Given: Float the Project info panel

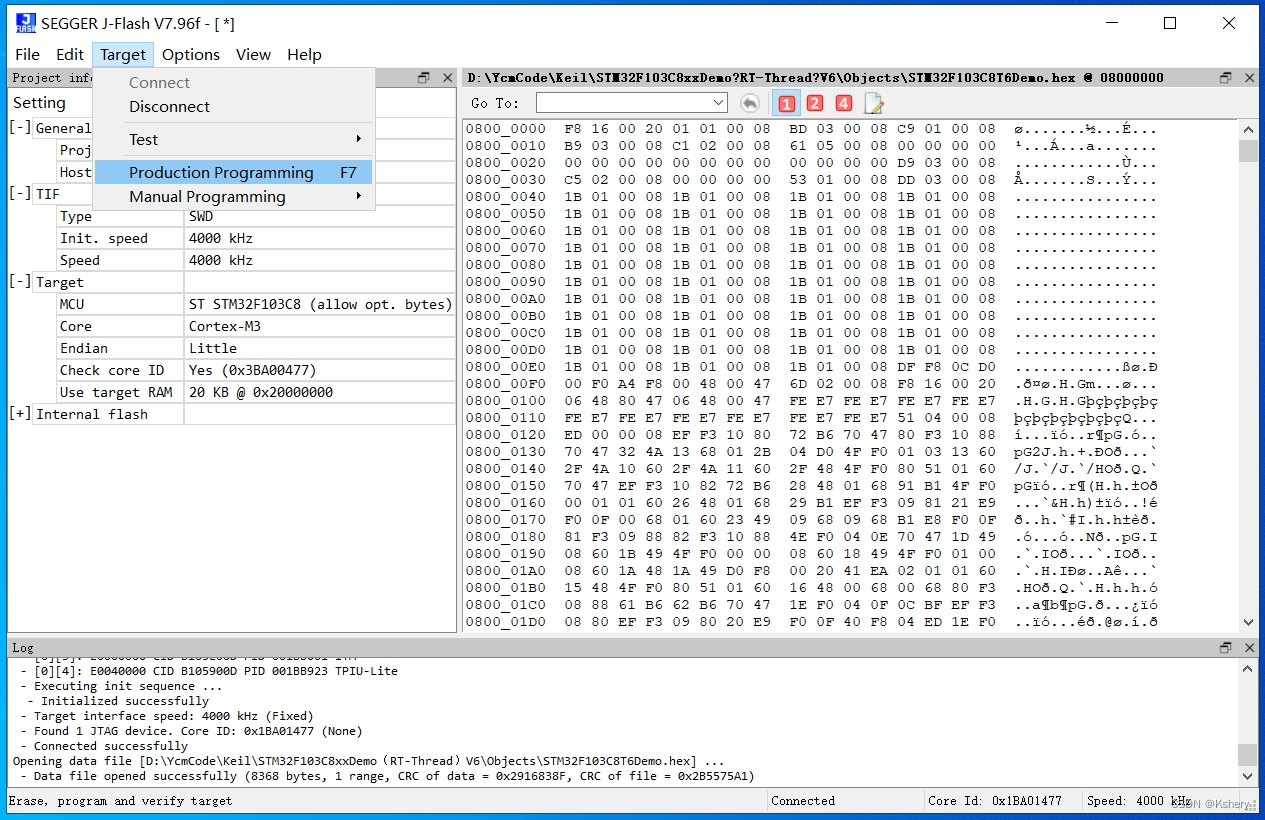Looking at the screenshot, I should tap(424, 78).
